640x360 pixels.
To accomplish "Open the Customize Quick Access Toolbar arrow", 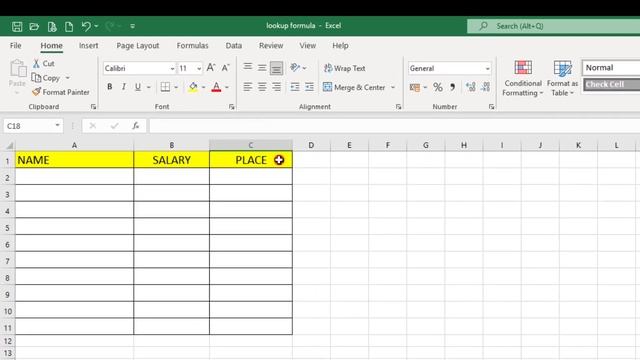I will [x=133, y=26].
